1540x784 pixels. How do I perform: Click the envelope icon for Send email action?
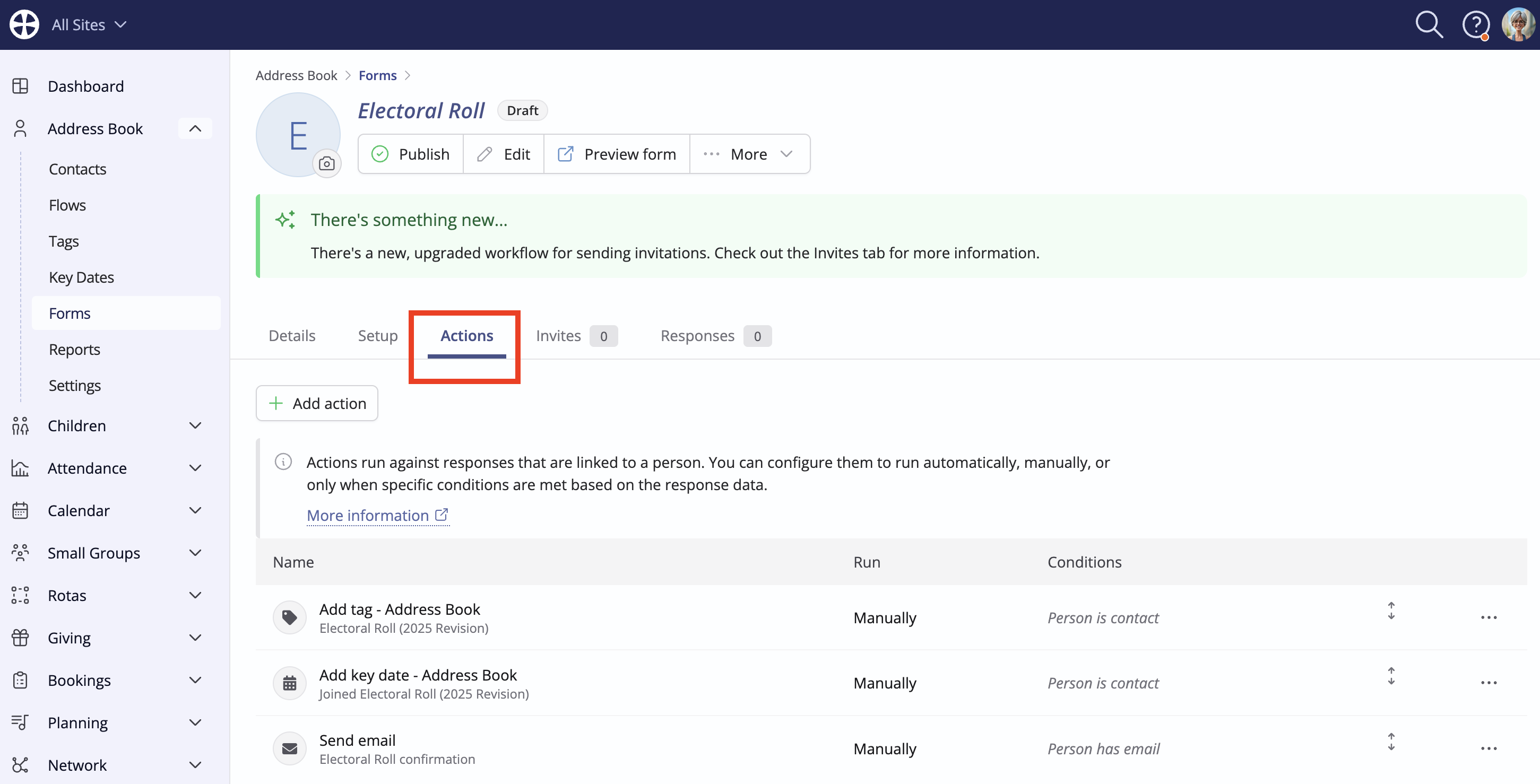click(289, 748)
